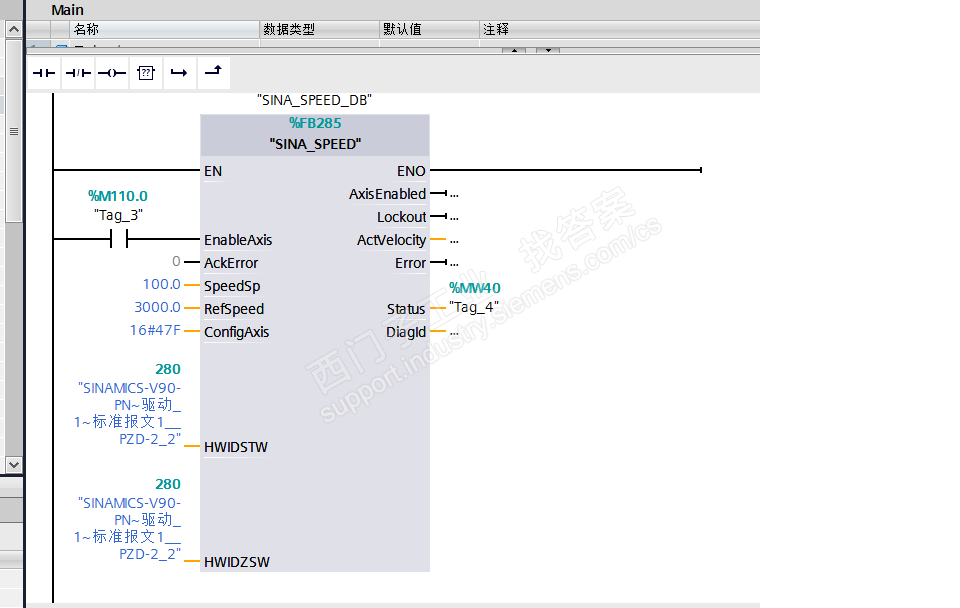Image resolution: width=960 pixels, height=608 pixels.
Task: Expand the interface table with the down arrow
Action: (548, 50)
